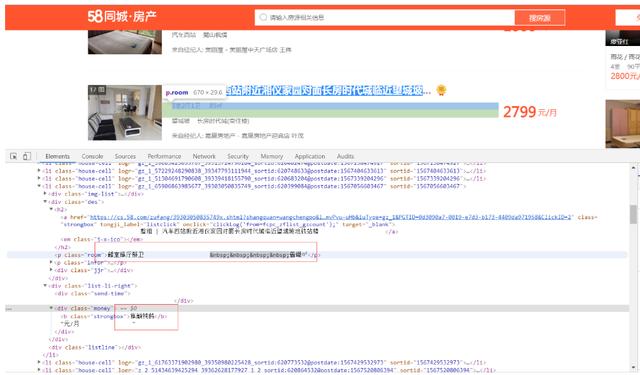Click the DevTools vertical scrollbar thumb

(633, 214)
